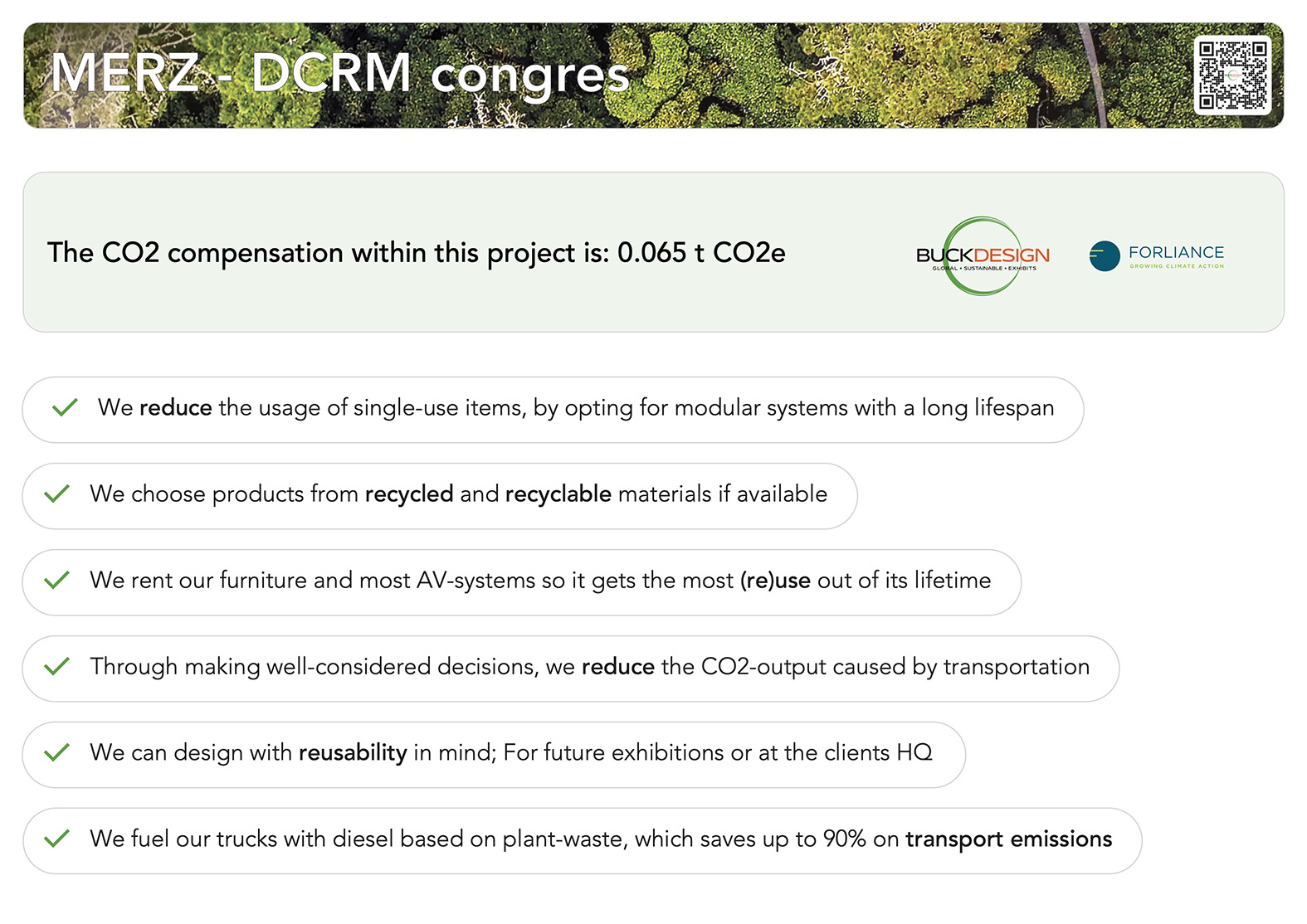1307x924 pixels.
Task: Click the checkmark beside recycled materials statement
Action: point(56,494)
